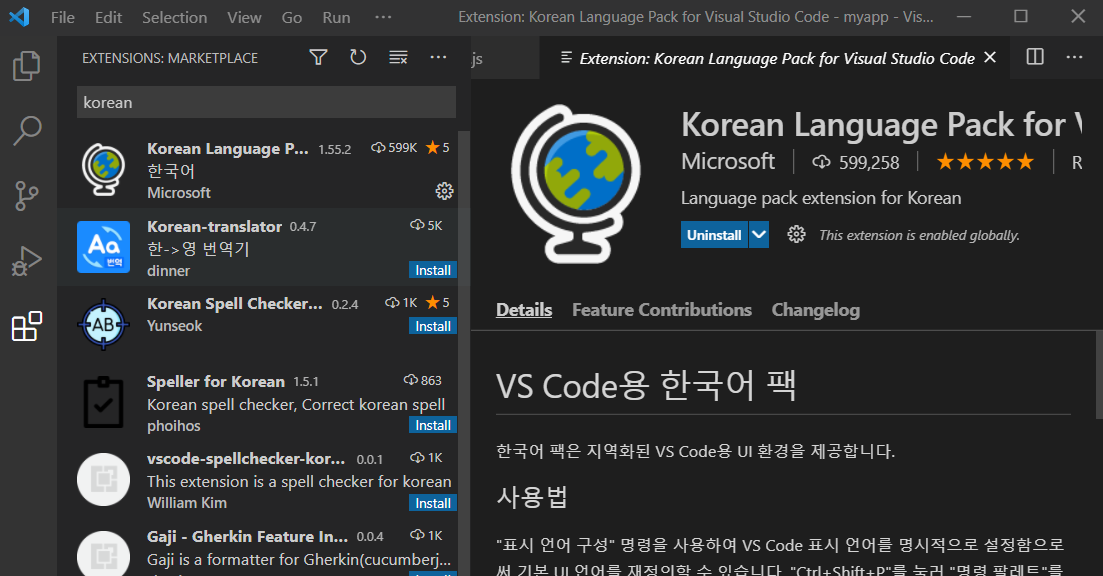Screen dimensions: 1103x576
Task: Minimize the VS Code window
Action: pyautogui.click(x=964, y=16)
